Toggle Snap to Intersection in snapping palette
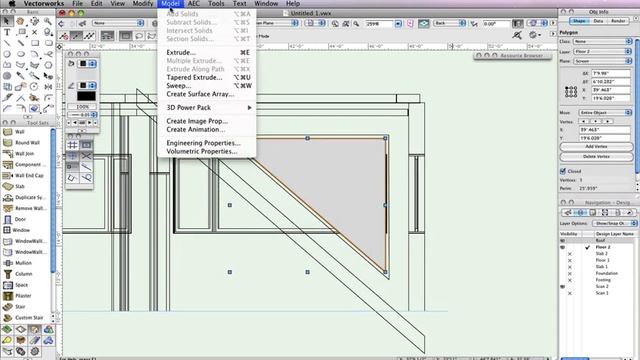Screen dimensions: 640x360 point(86,156)
